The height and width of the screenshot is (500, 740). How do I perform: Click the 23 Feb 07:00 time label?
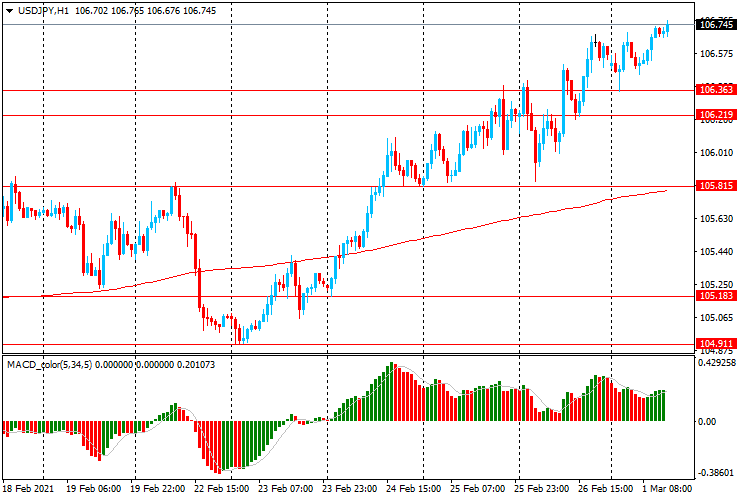tap(286, 488)
